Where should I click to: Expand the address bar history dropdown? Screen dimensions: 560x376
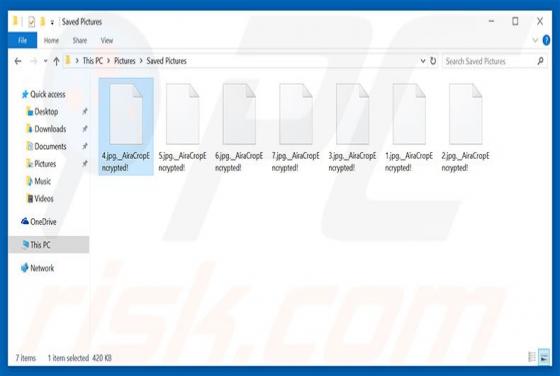[x=423, y=61]
